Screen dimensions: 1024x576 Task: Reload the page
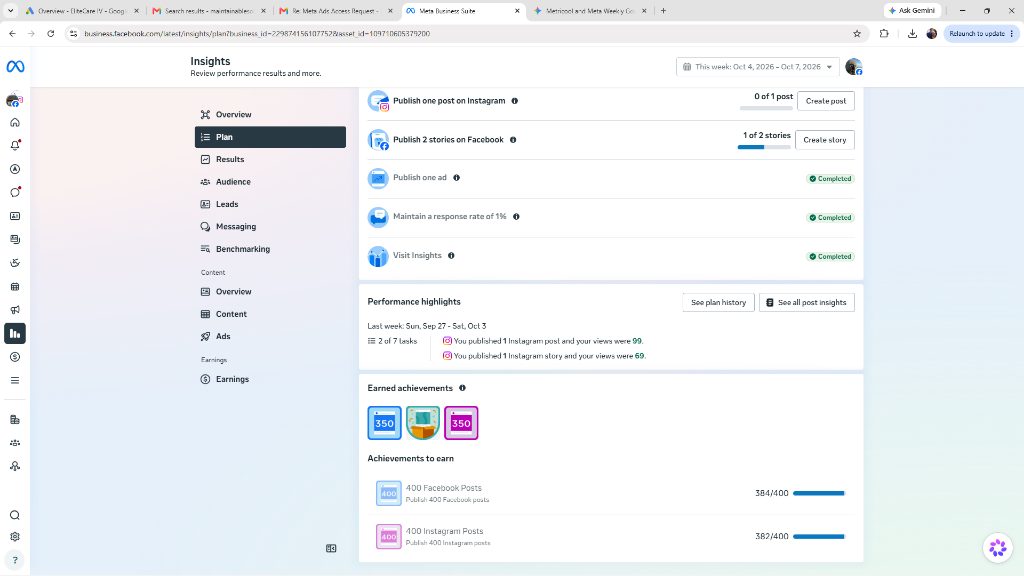(50, 33)
